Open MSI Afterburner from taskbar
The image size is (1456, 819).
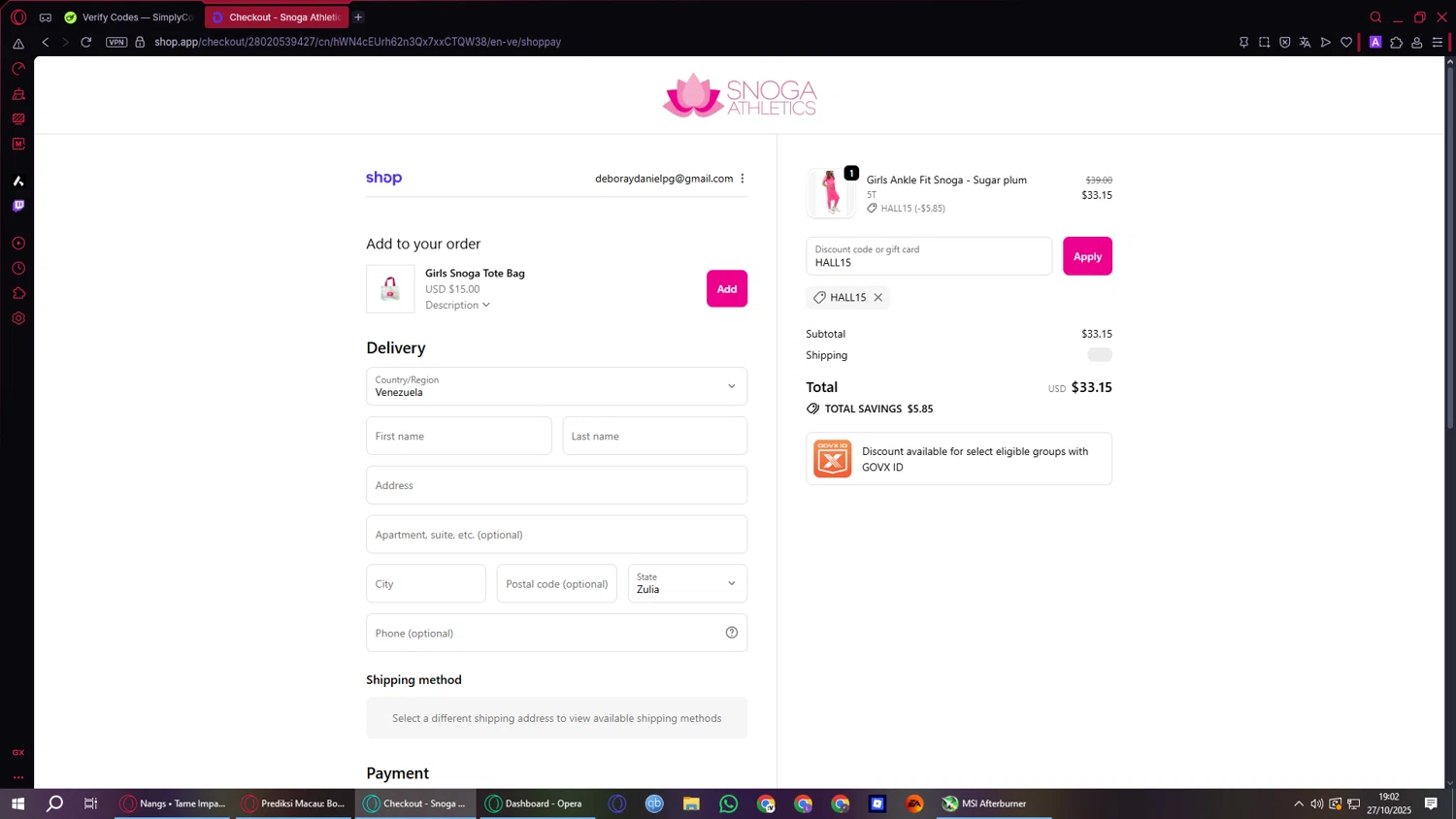click(994, 803)
